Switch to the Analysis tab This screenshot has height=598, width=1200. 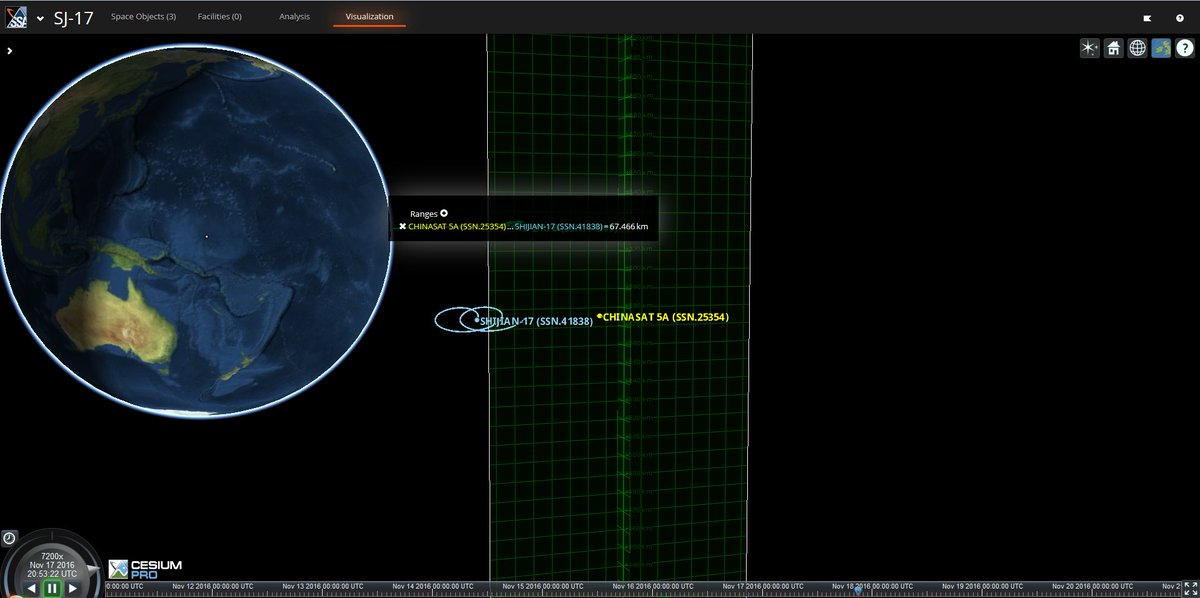[294, 16]
